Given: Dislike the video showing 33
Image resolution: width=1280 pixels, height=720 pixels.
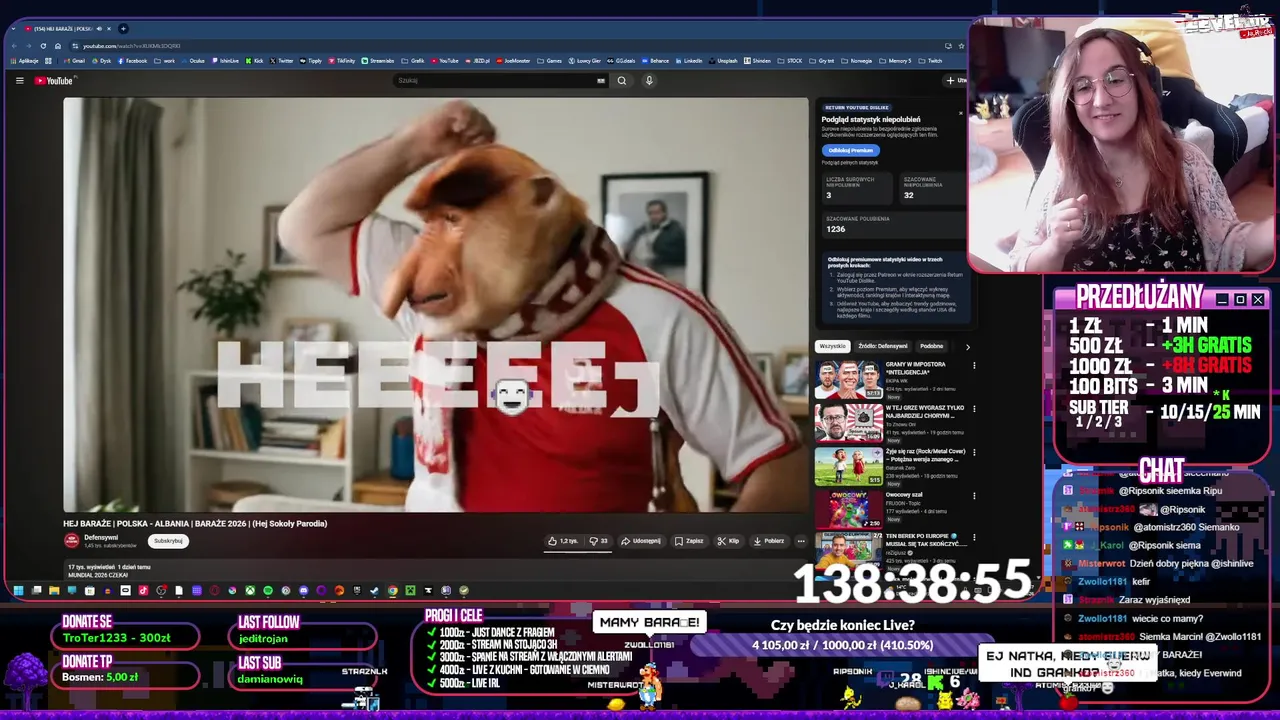Looking at the screenshot, I should click(x=599, y=541).
